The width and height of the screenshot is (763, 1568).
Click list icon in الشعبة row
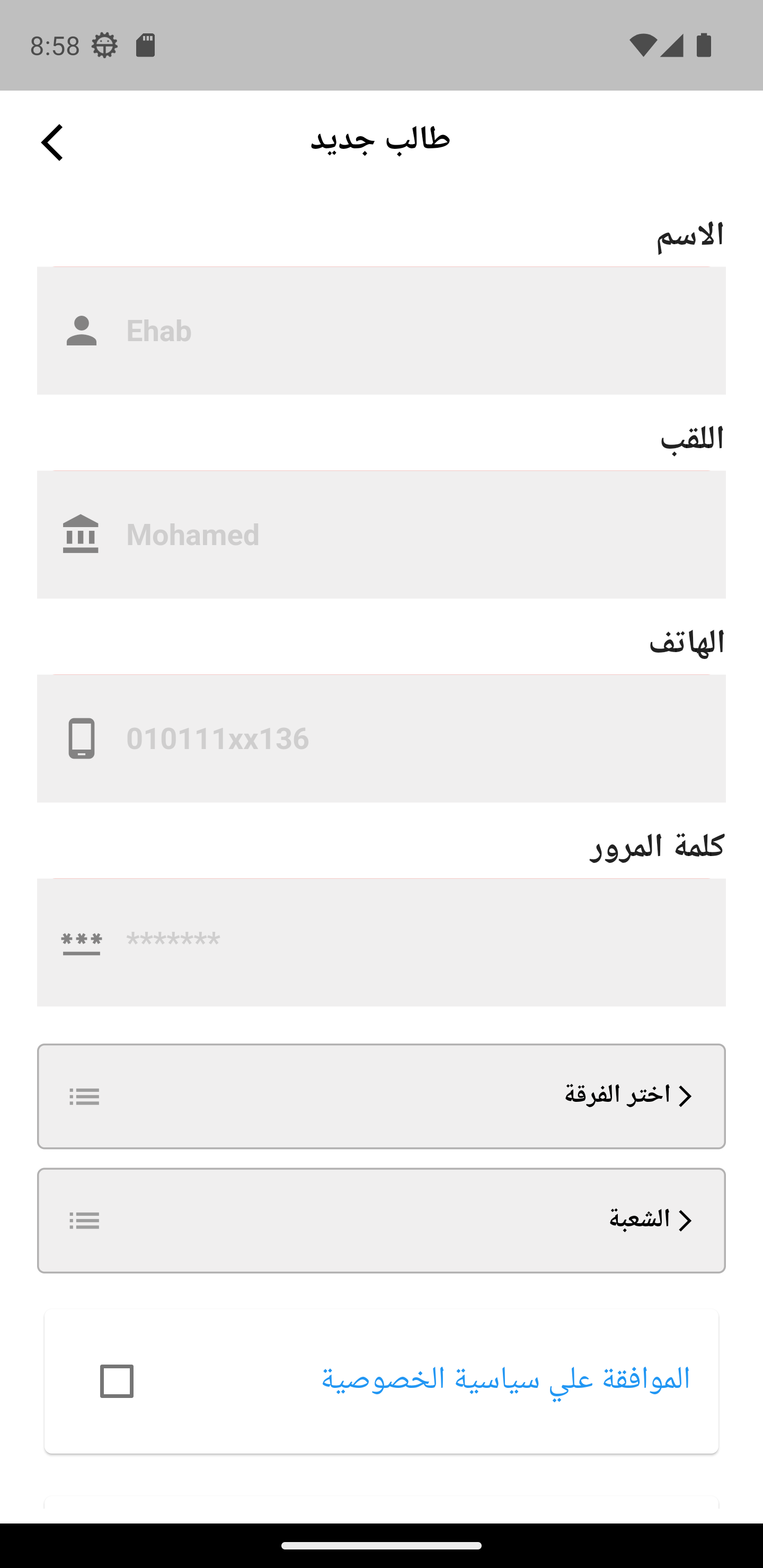click(x=84, y=1220)
